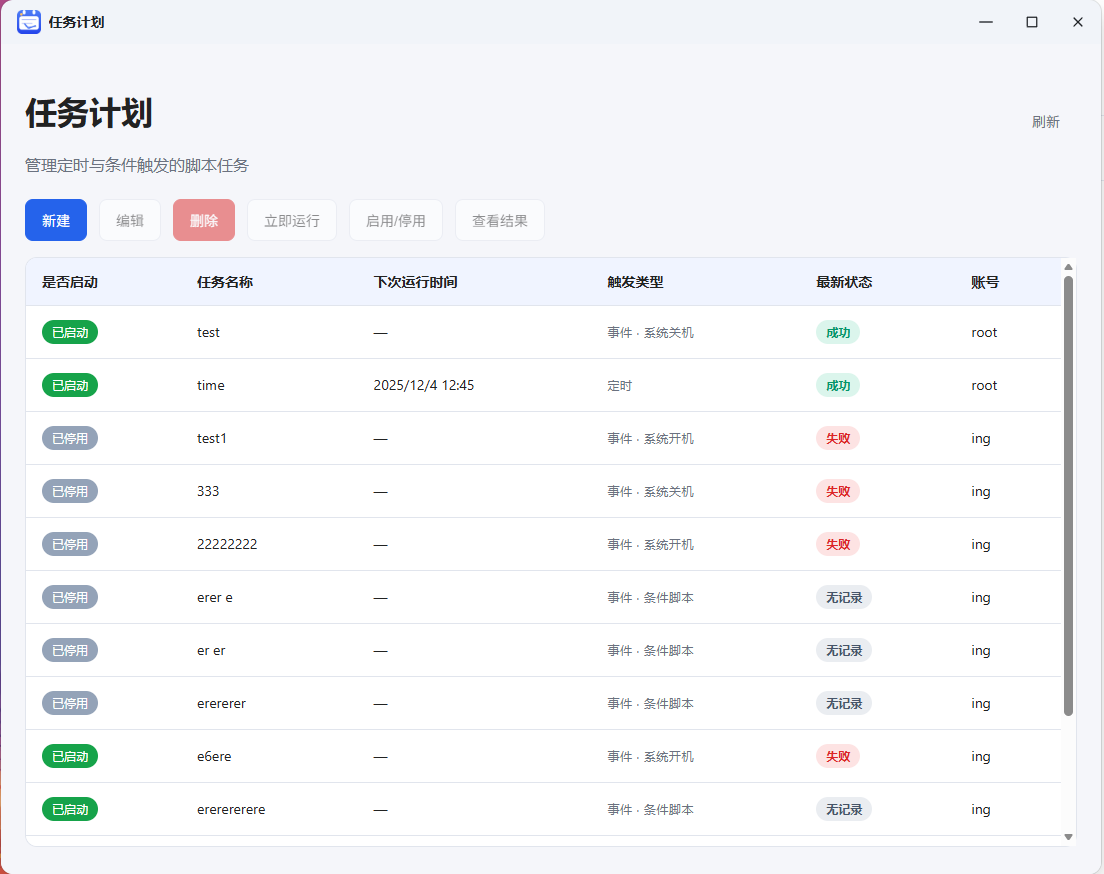
Task: Click the 立即运行 button
Action: [291, 220]
